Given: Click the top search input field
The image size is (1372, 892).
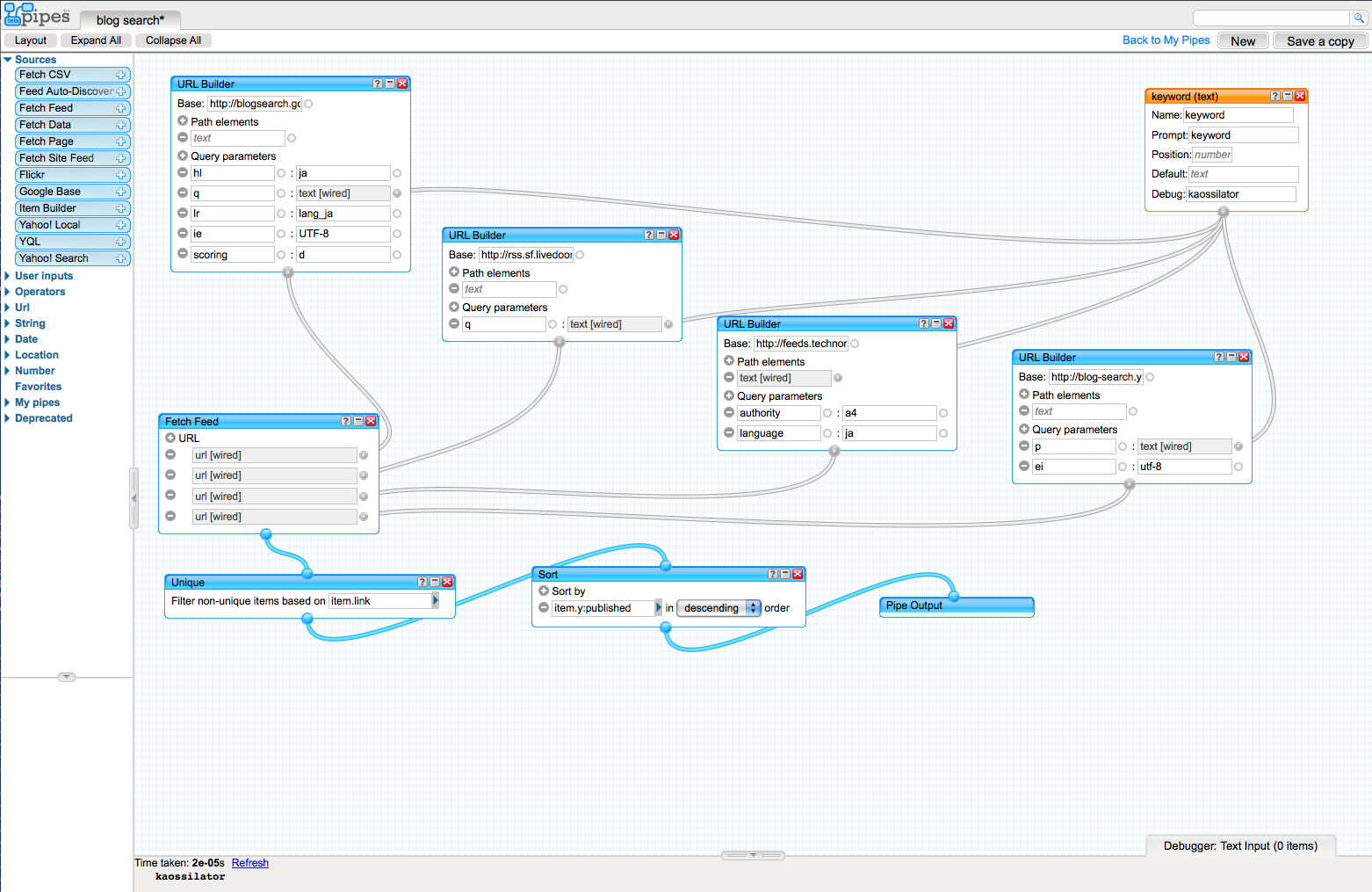Looking at the screenshot, I should point(1272,18).
